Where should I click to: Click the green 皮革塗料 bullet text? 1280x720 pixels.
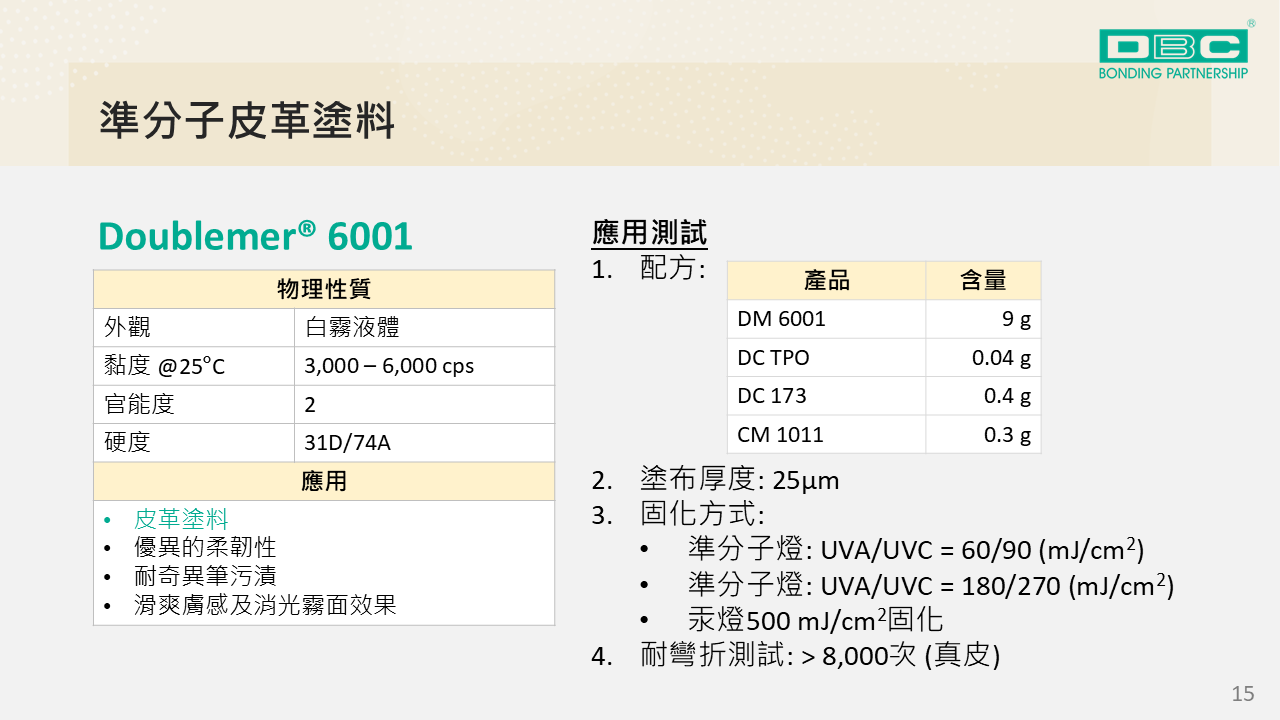click(x=181, y=520)
